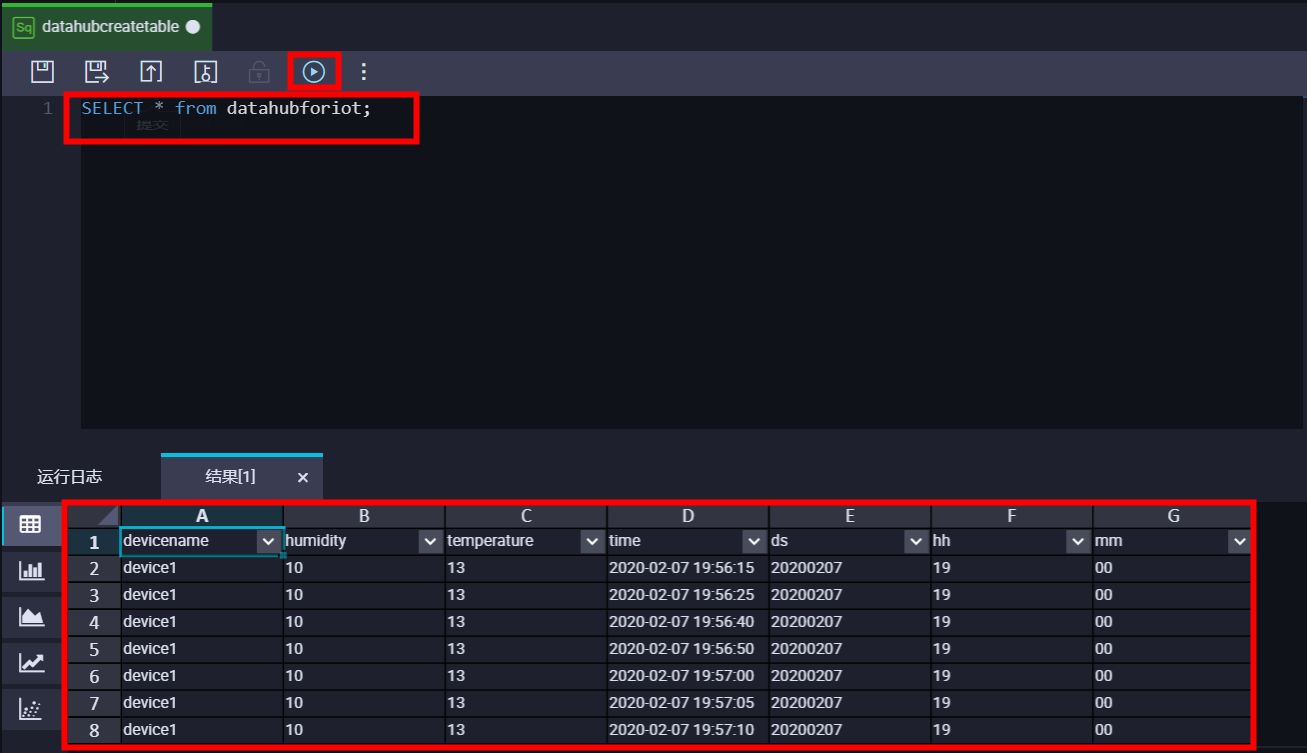
Task: Click the unsaved dot on file tab
Action: click(x=193, y=27)
